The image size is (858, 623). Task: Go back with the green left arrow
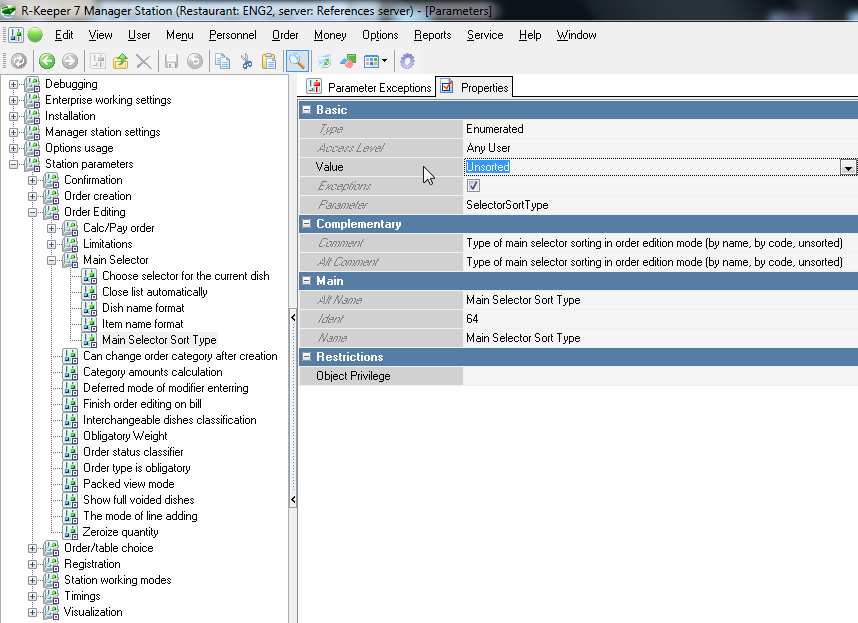pos(47,61)
